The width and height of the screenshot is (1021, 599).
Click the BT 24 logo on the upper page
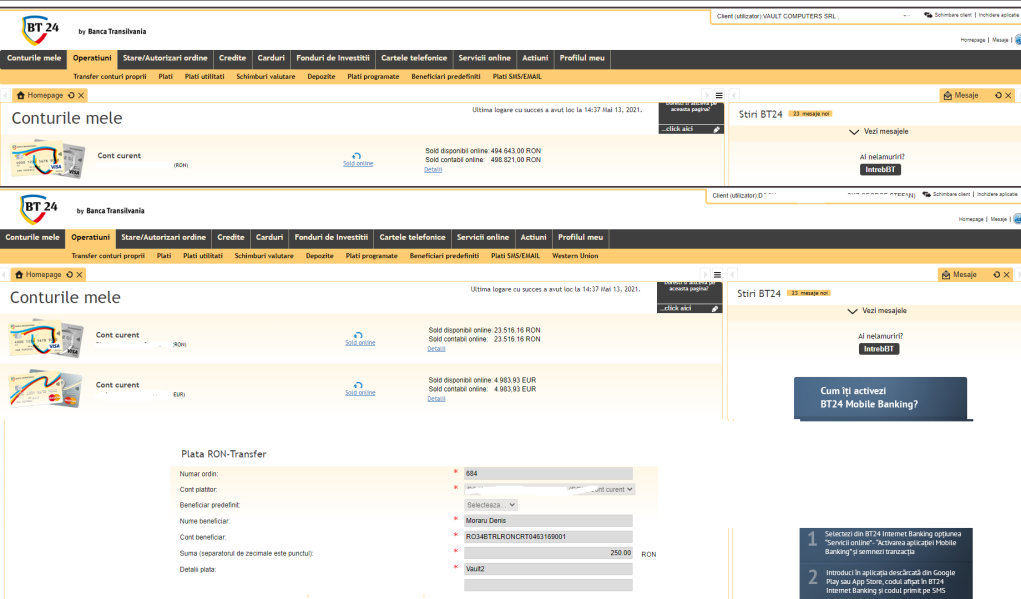41,30
